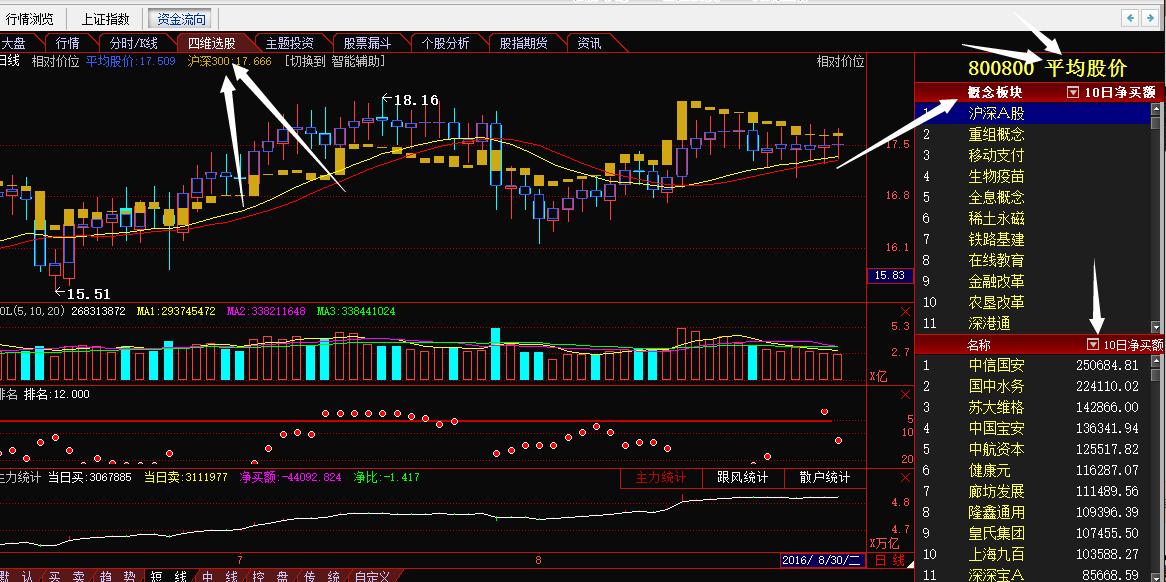1166x582 pixels.
Task: Open dropdown beside concept sector 10日净买额
Action: [x=1073, y=92]
